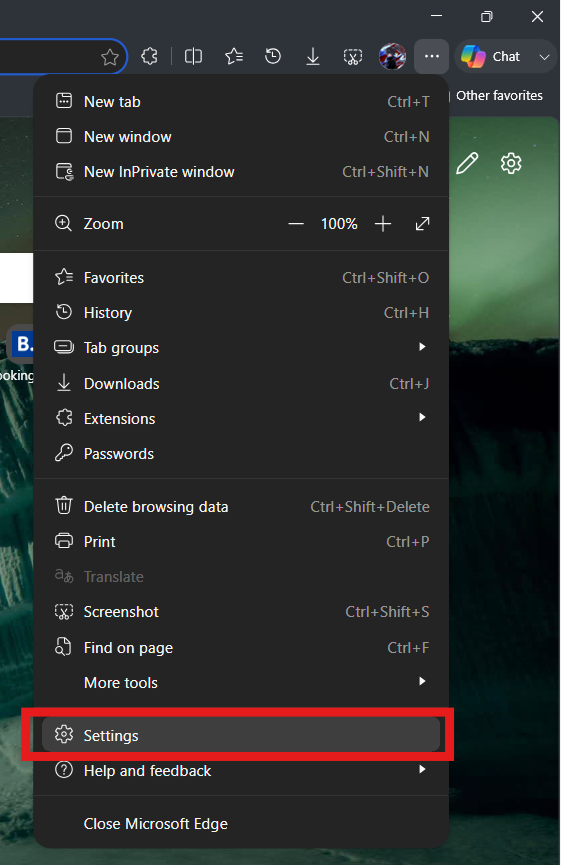Open a New InPrivate window
Viewport: 561px width, 866px height.
241,172
